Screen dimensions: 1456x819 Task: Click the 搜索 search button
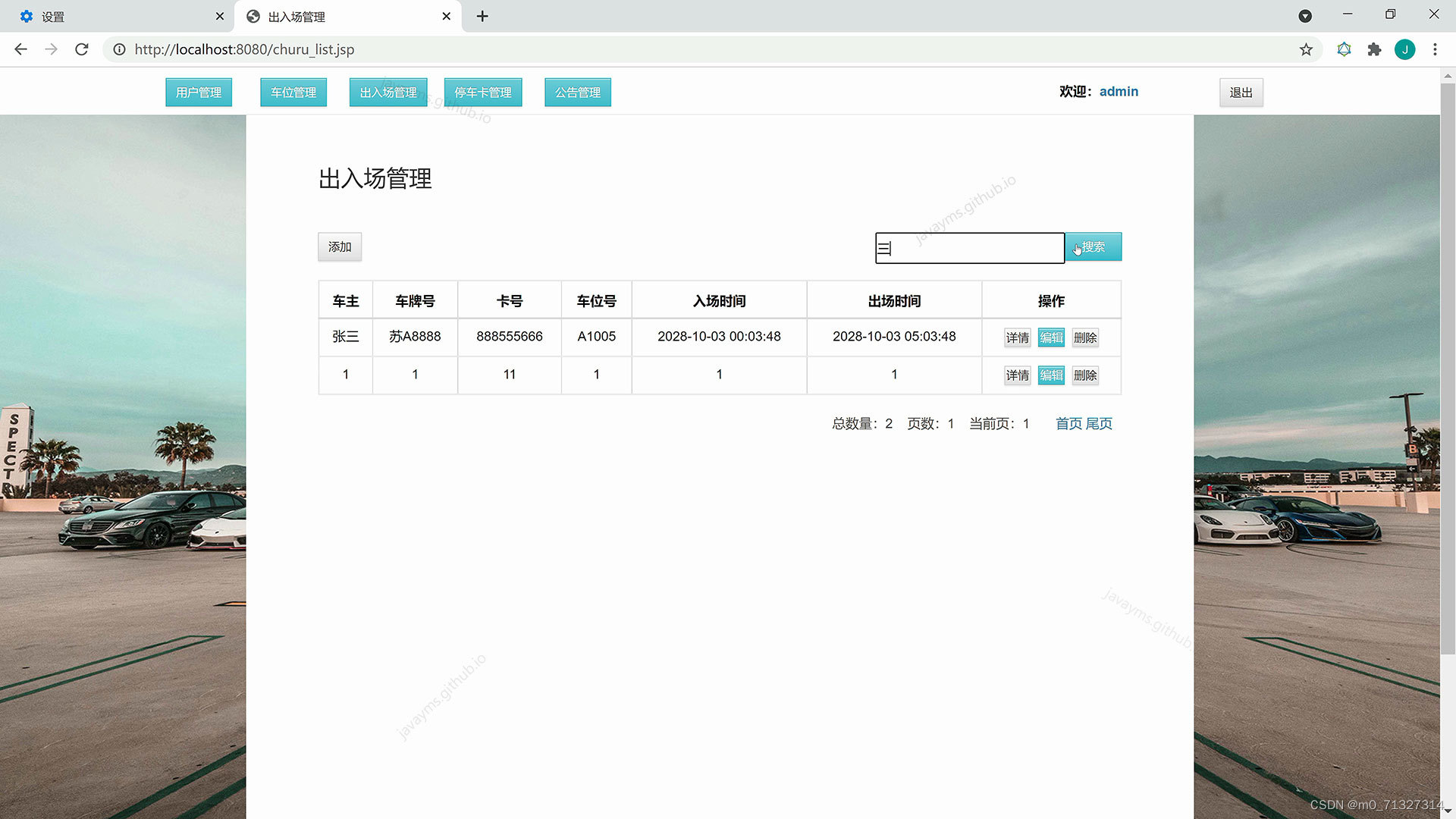click(1094, 247)
